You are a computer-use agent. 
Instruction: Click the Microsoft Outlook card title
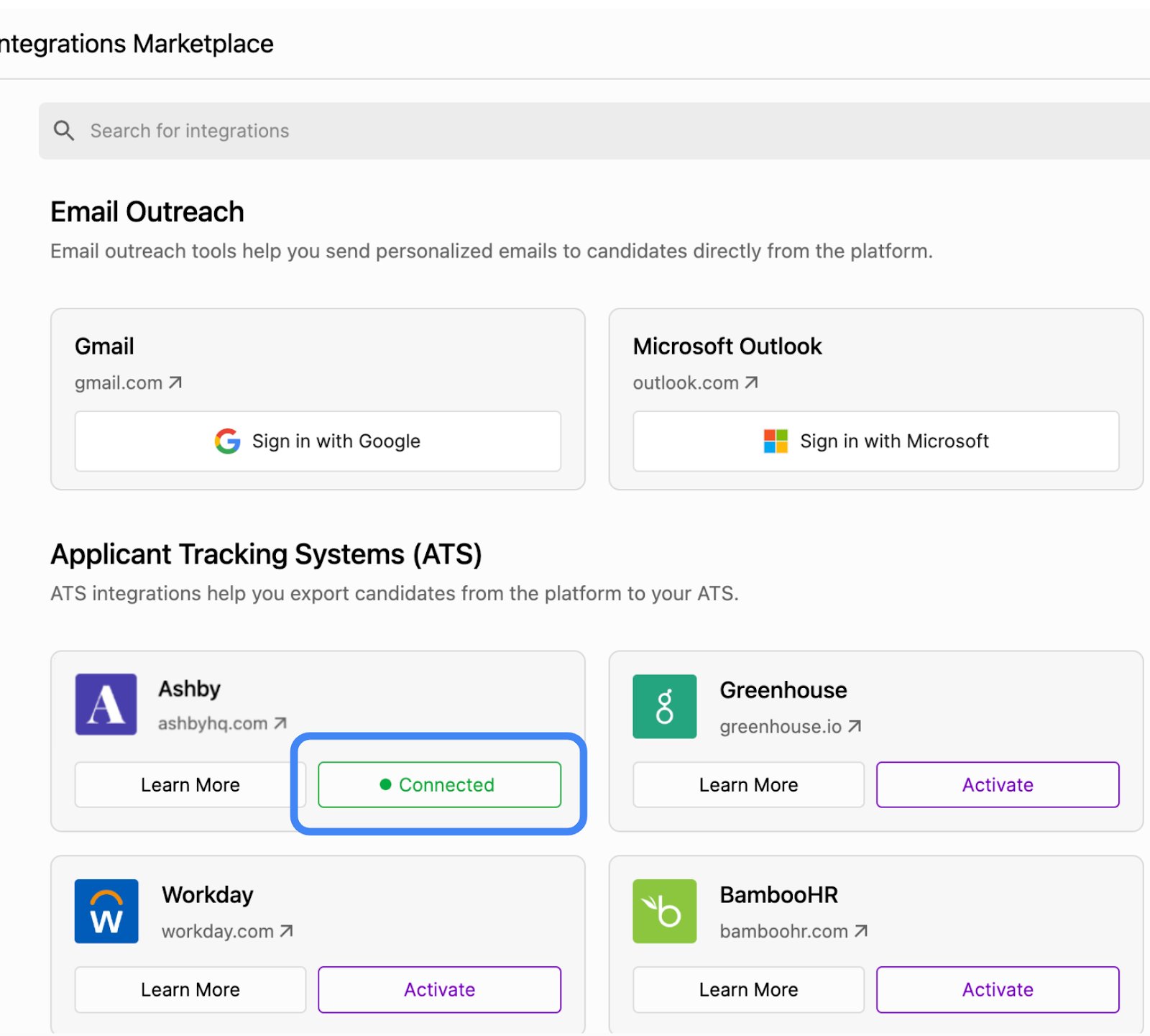coord(727,346)
